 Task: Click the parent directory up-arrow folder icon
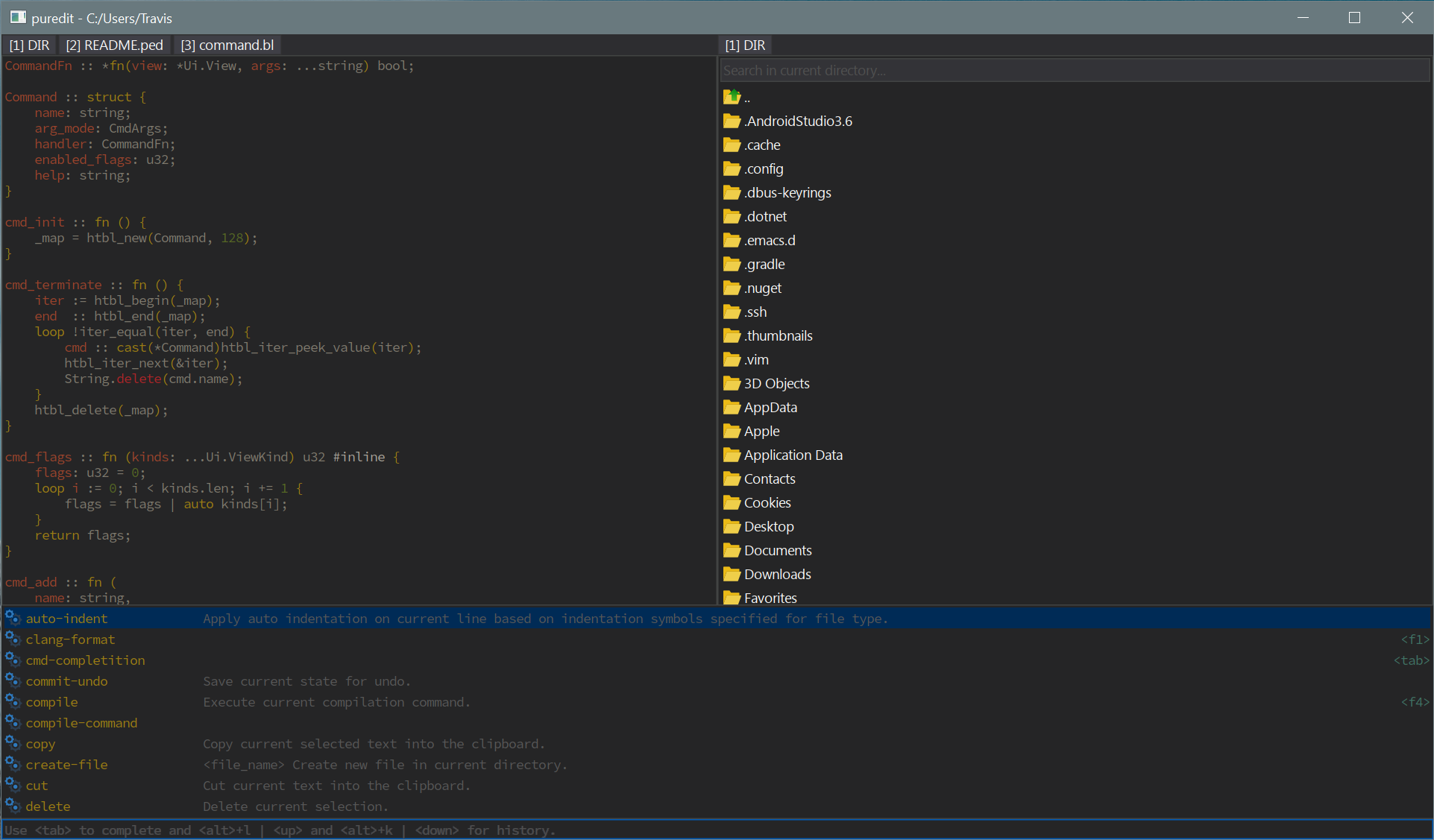pos(732,97)
